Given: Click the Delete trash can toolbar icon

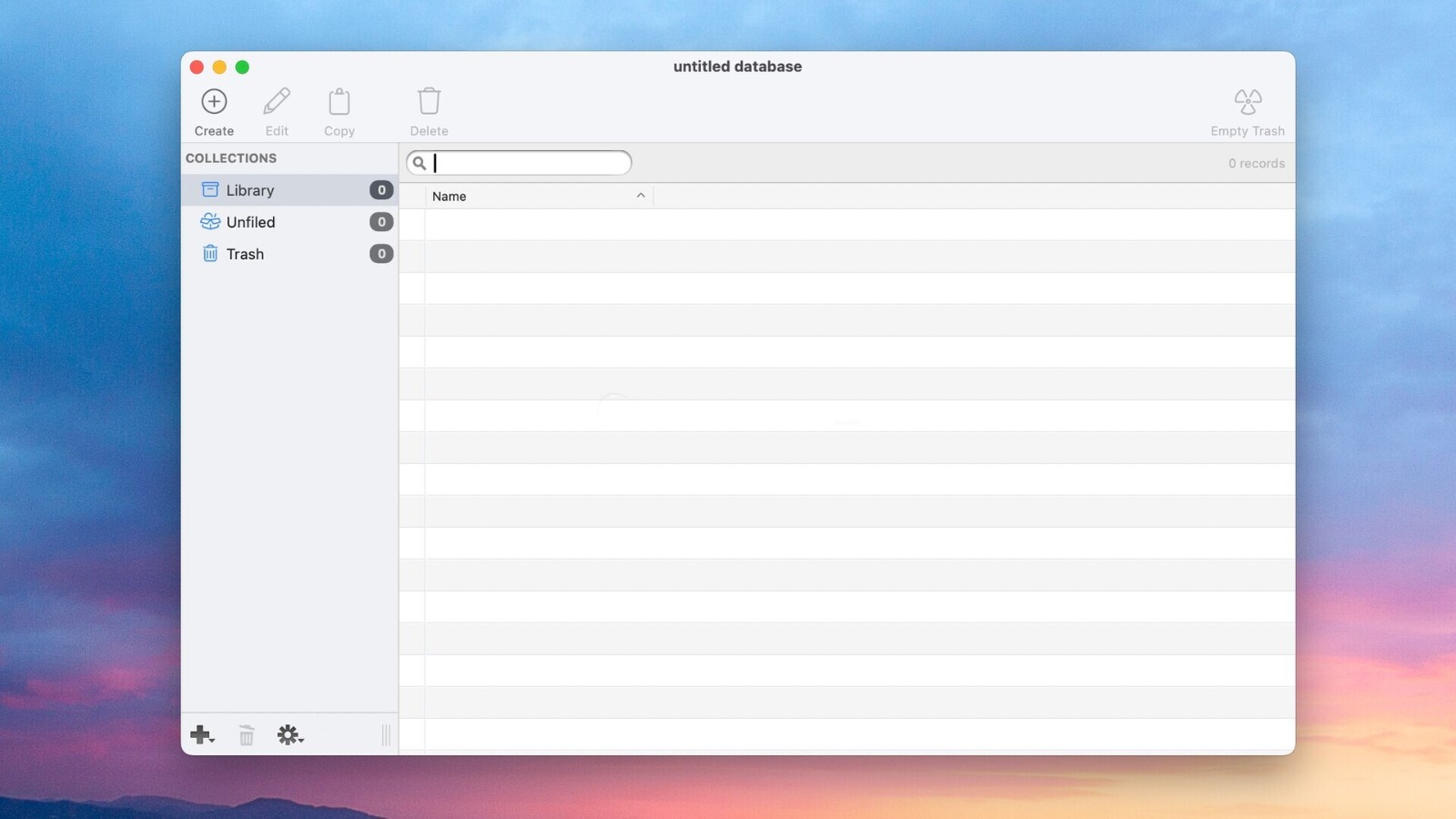Looking at the screenshot, I should (430, 101).
